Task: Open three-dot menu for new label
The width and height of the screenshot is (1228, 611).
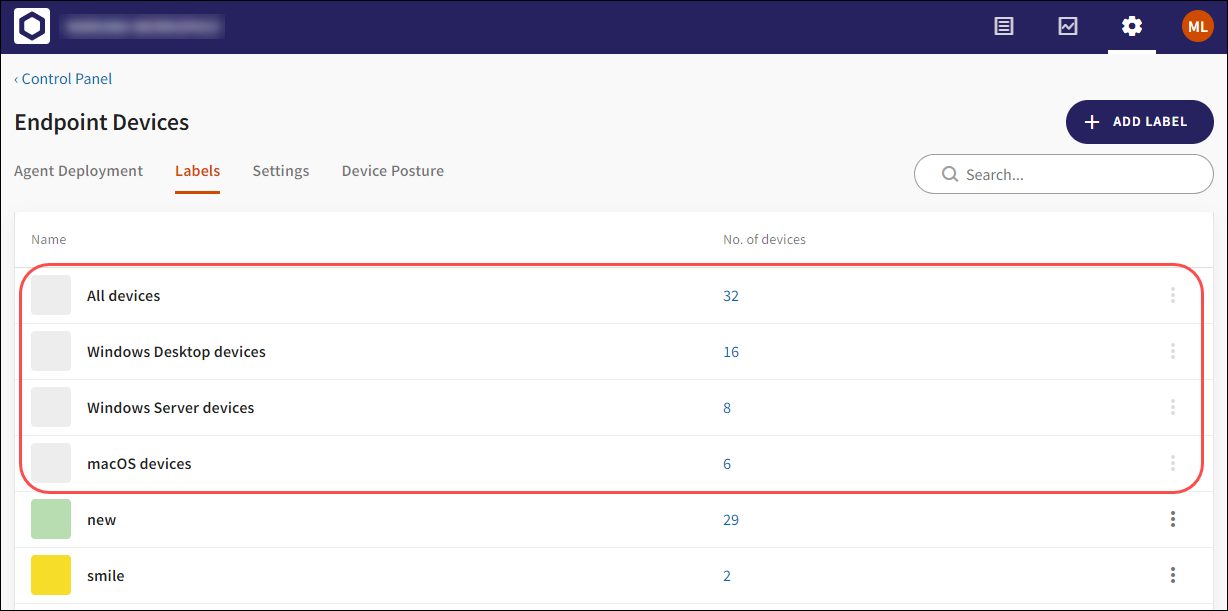Action: 1173,520
